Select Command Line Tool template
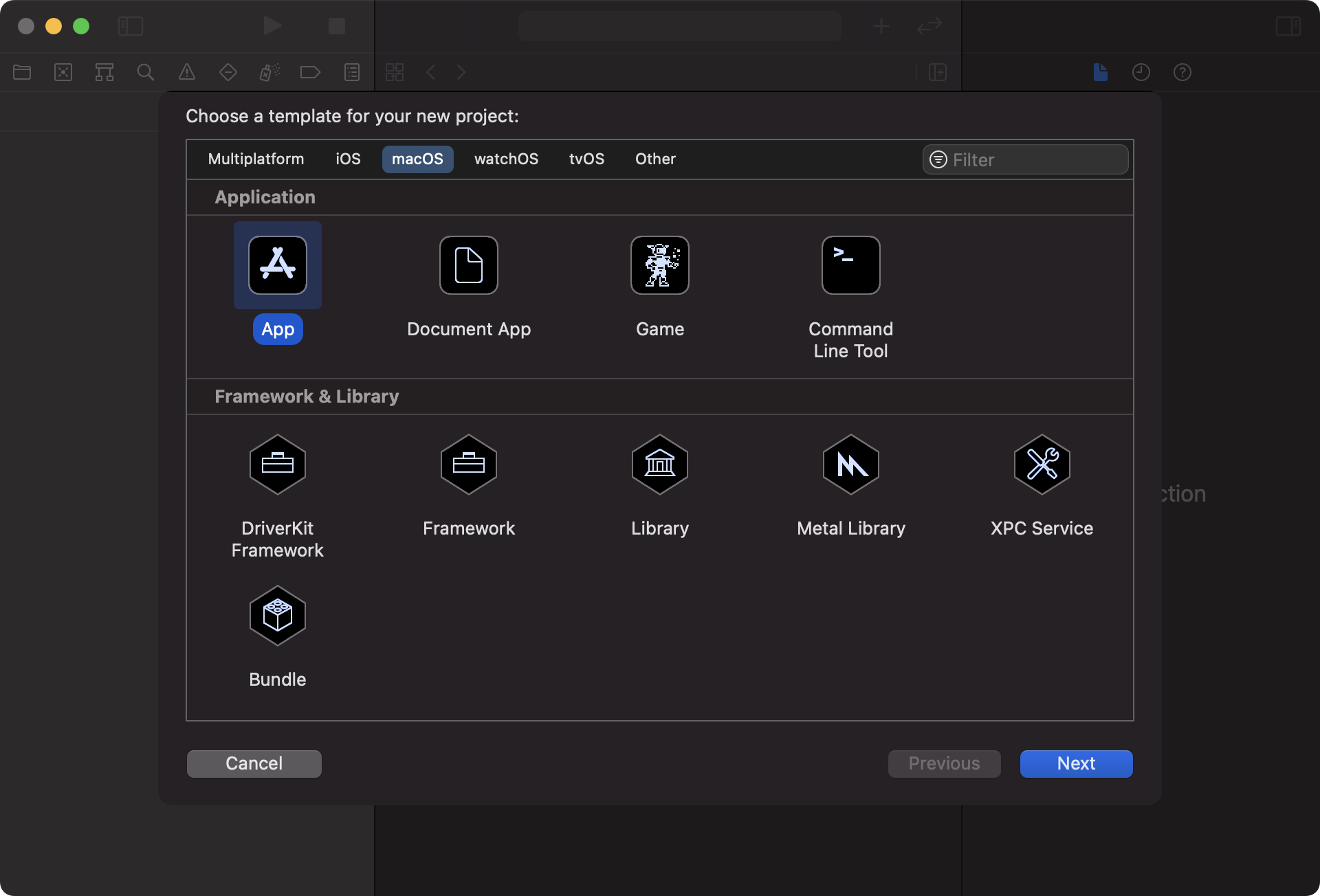 pyautogui.click(x=851, y=265)
